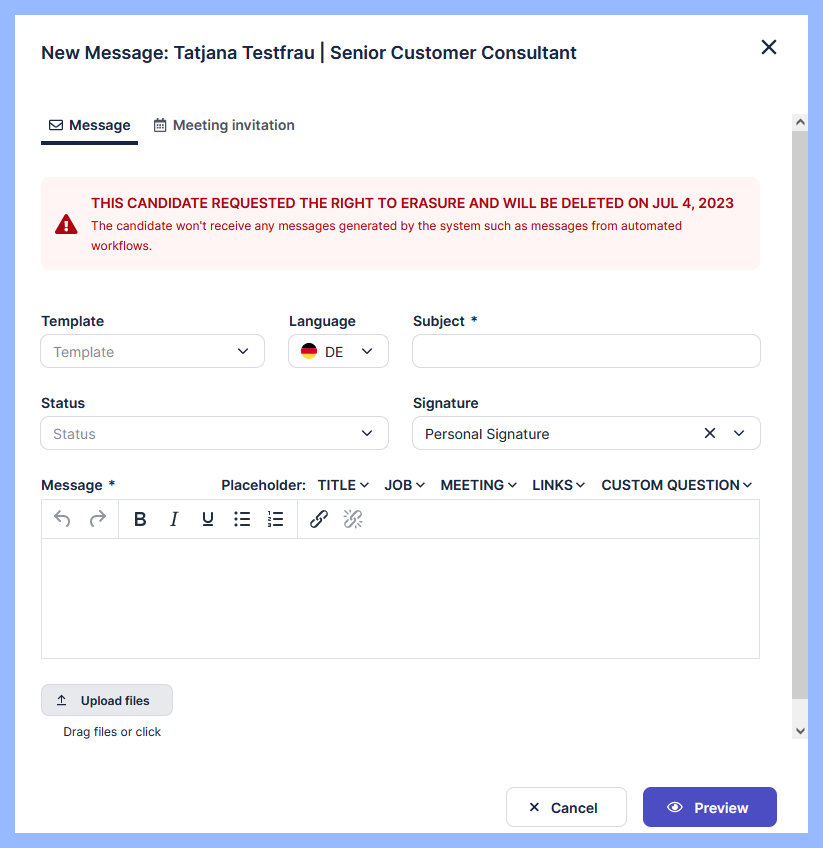Expand the Status dropdown

click(214, 434)
